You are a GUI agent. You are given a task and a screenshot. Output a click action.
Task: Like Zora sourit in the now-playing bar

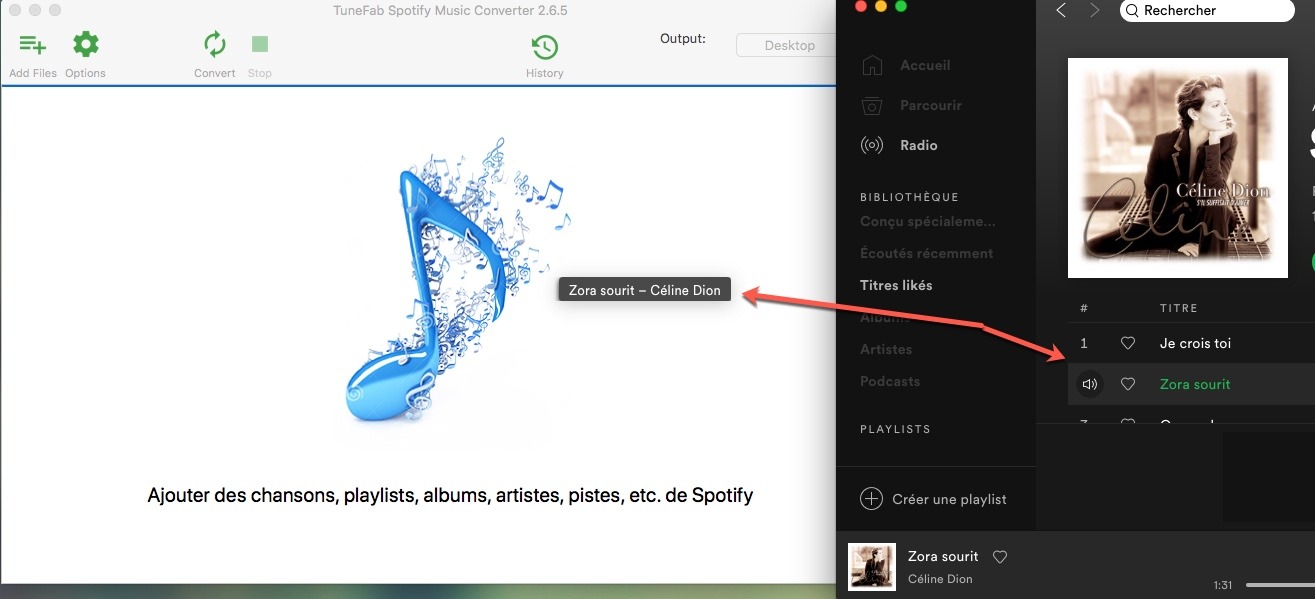click(999, 557)
